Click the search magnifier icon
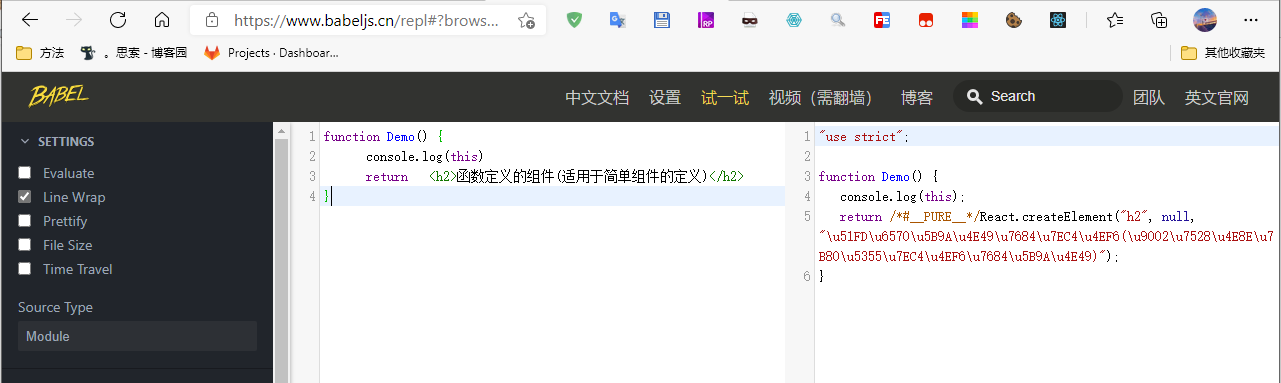 [x=973, y=96]
